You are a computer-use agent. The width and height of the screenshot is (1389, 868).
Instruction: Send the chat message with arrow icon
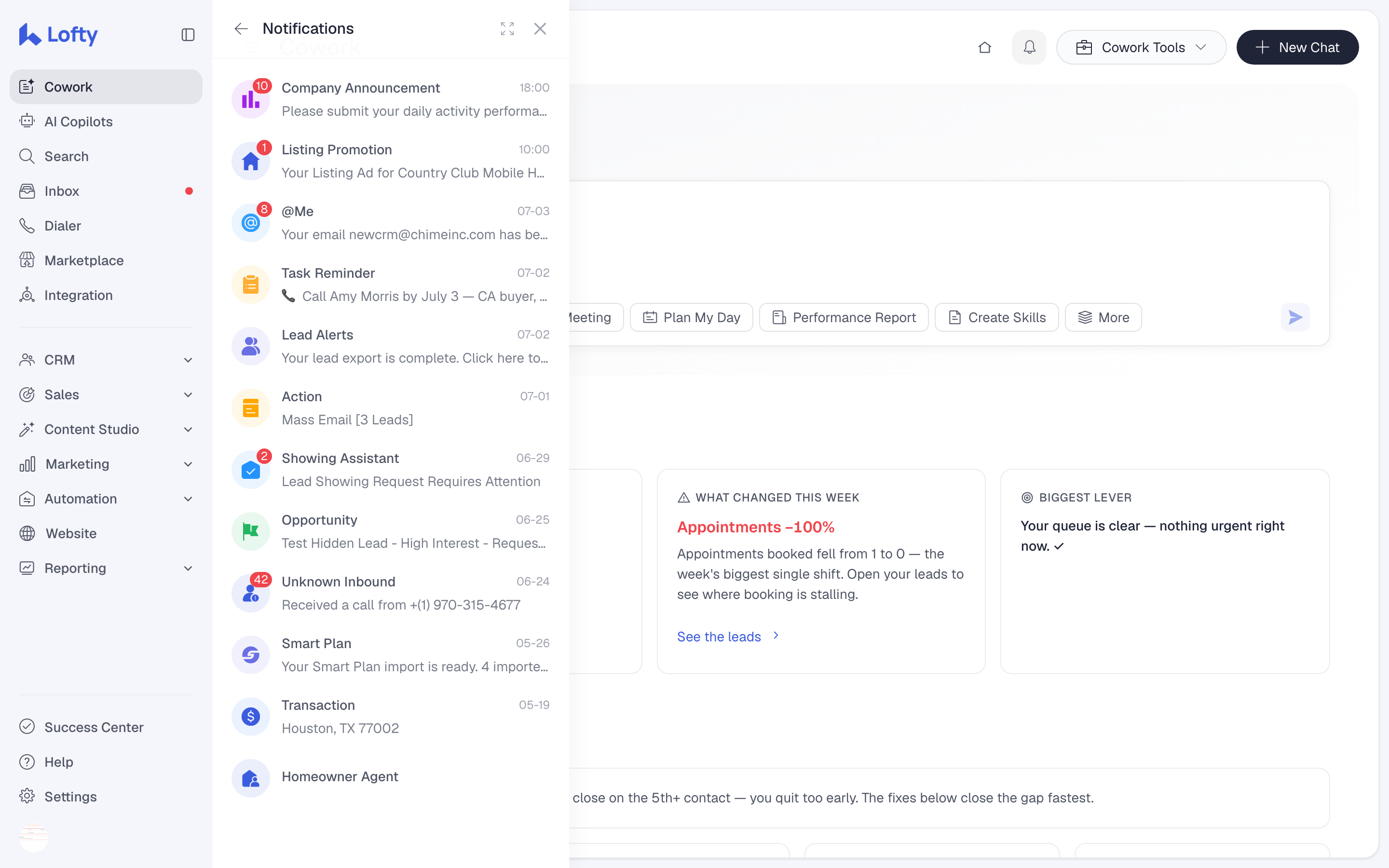click(x=1295, y=317)
